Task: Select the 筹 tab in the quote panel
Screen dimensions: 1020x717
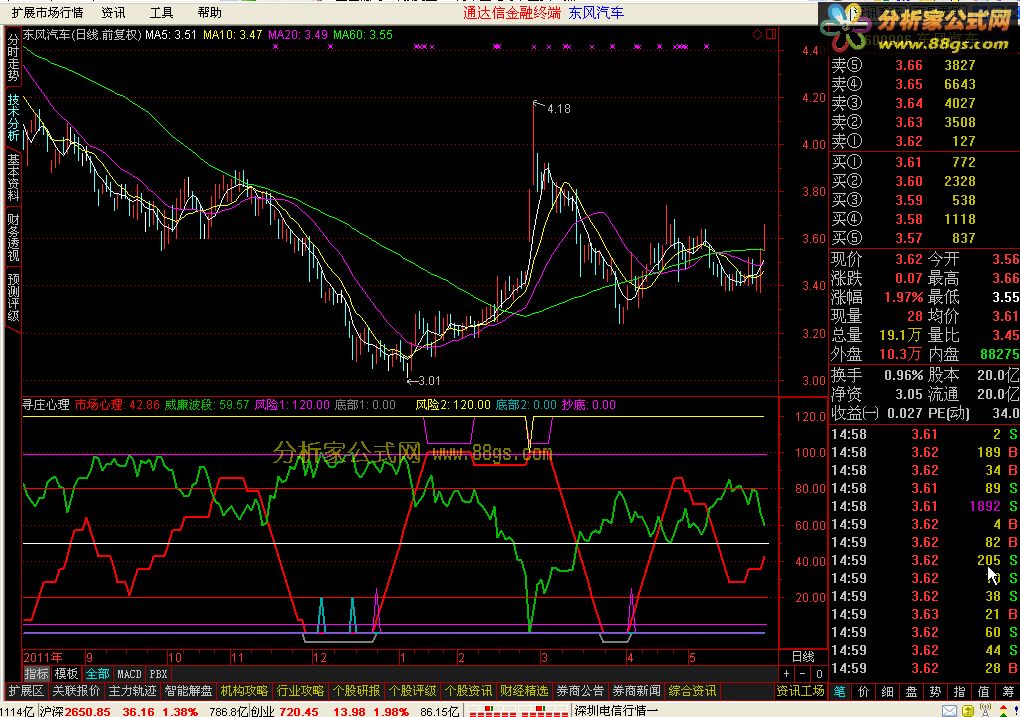Action: [x=1008, y=691]
